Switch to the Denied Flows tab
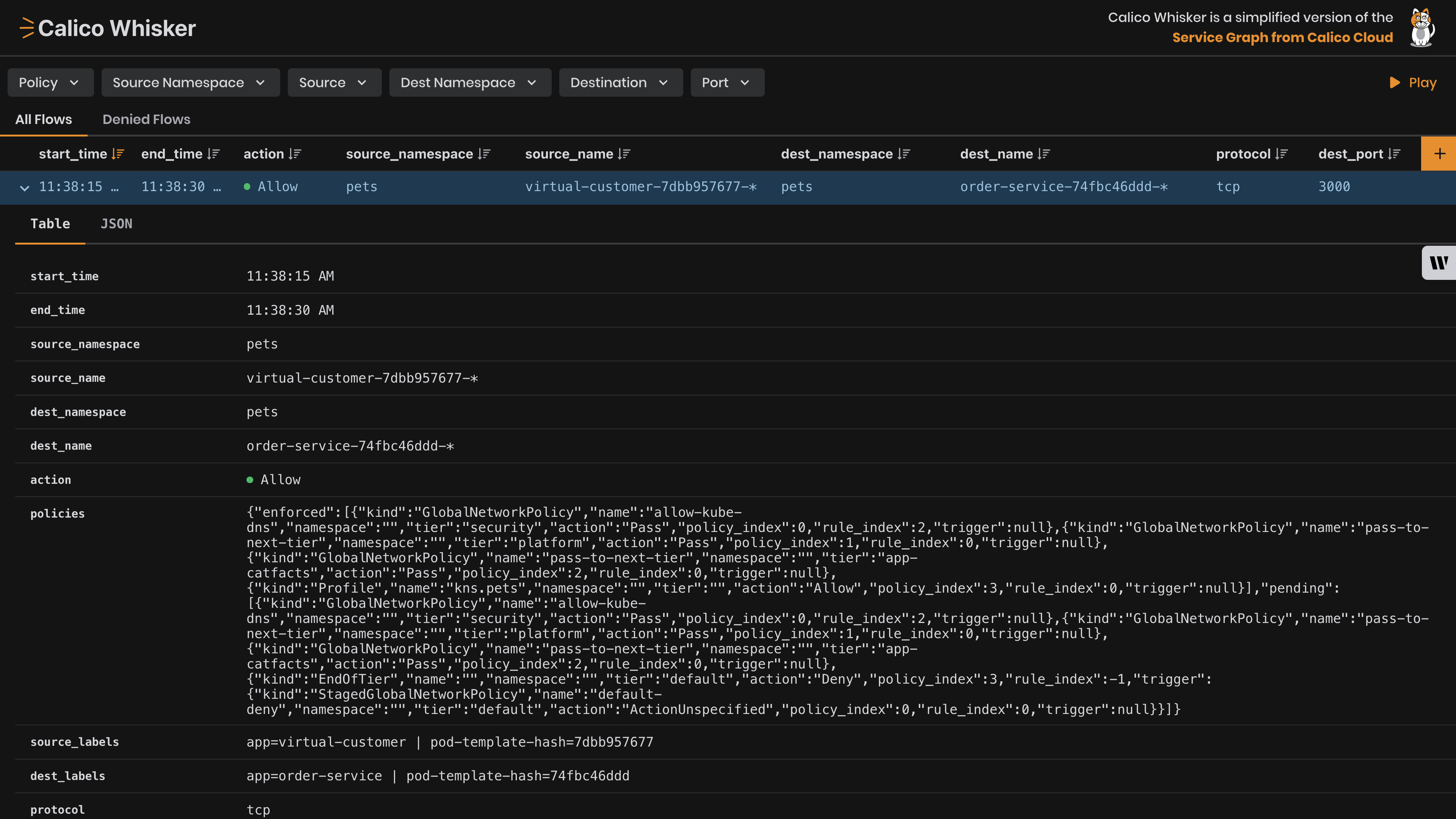The height and width of the screenshot is (819, 1456). click(x=146, y=119)
